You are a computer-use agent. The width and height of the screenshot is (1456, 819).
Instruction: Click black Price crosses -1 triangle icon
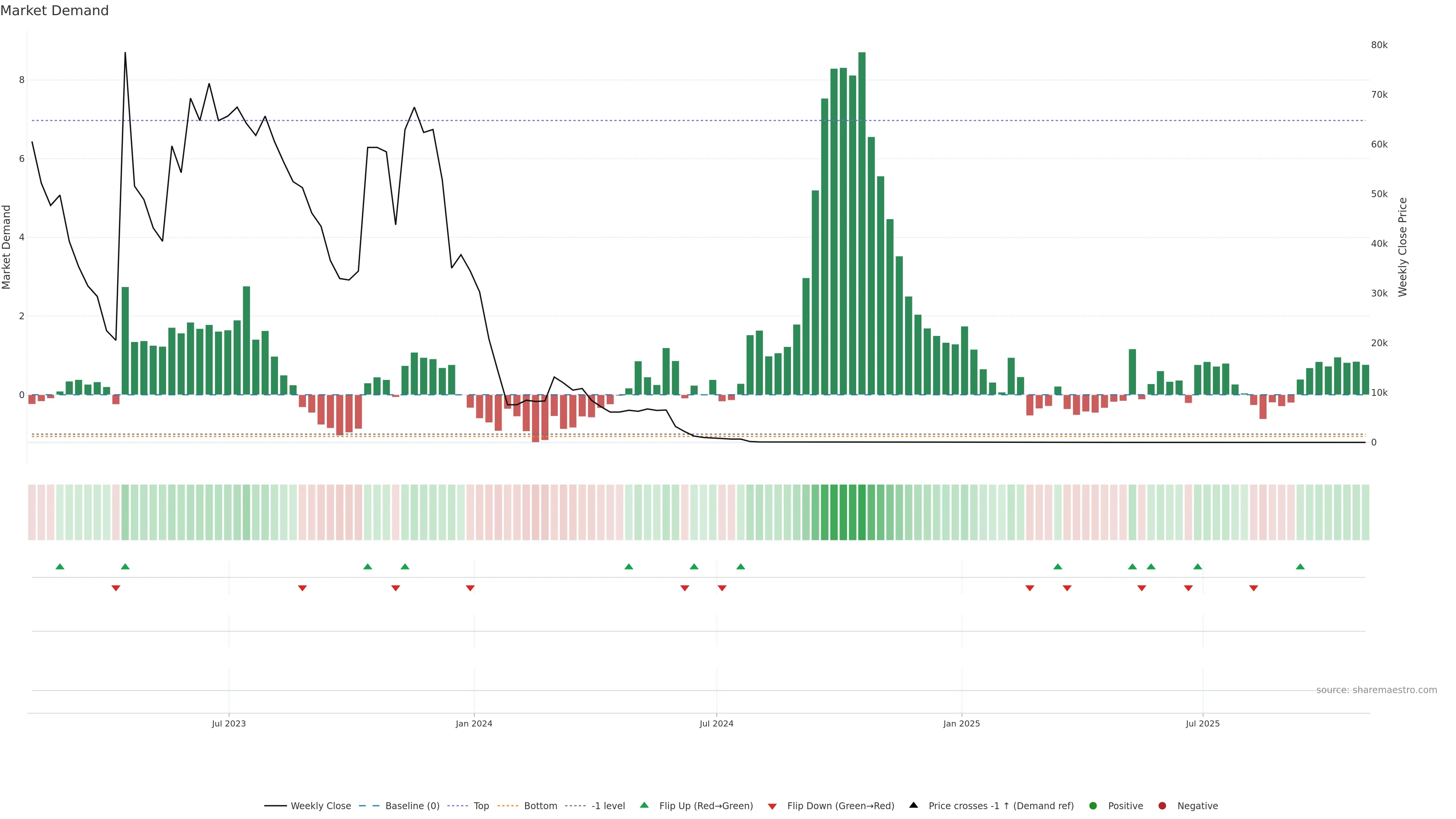(913, 805)
